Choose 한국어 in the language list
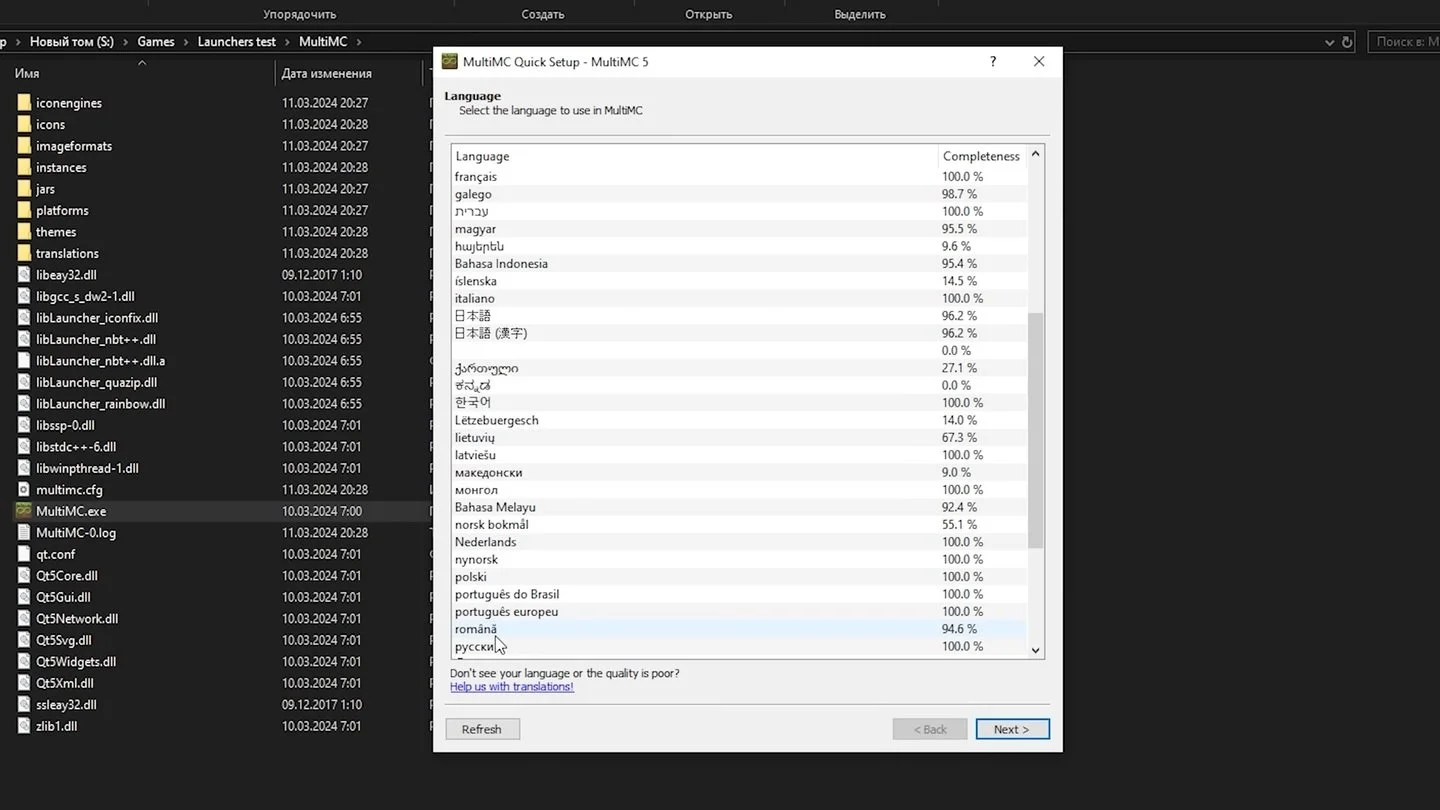The height and width of the screenshot is (810, 1440). coord(739,403)
